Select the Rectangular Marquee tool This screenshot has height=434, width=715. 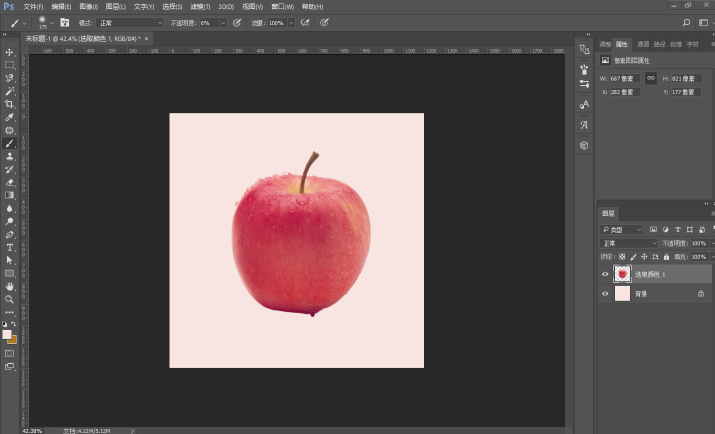(9, 65)
